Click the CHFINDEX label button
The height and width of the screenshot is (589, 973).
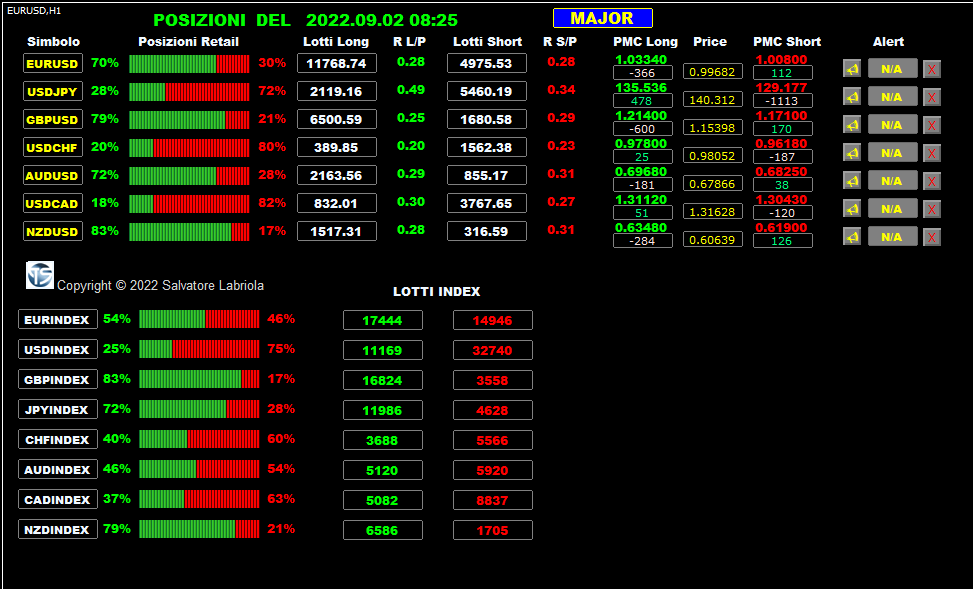(x=58, y=439)
